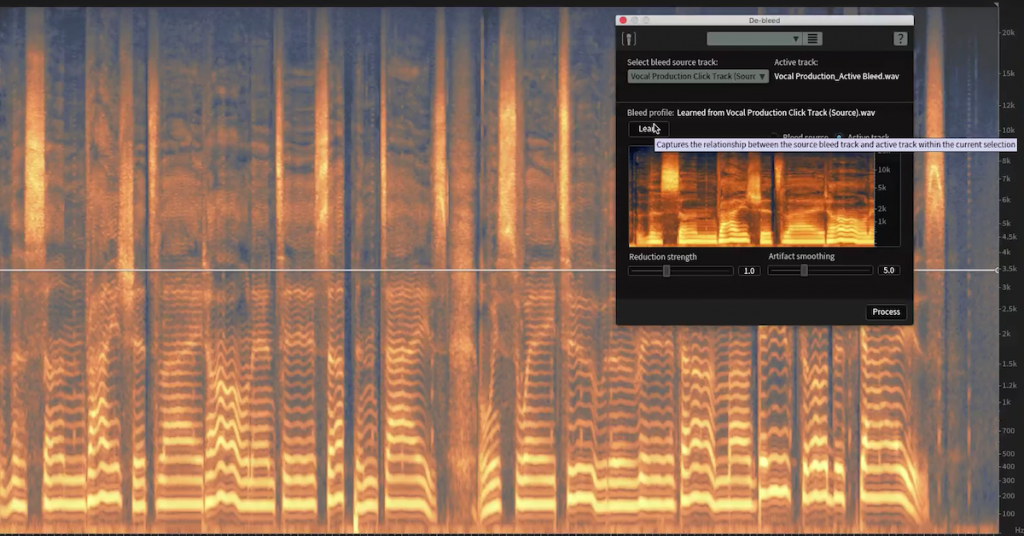Click the 100 label on frequency ruler
Viewport: 1024px width, 536px height.
tap(1009, 514)
